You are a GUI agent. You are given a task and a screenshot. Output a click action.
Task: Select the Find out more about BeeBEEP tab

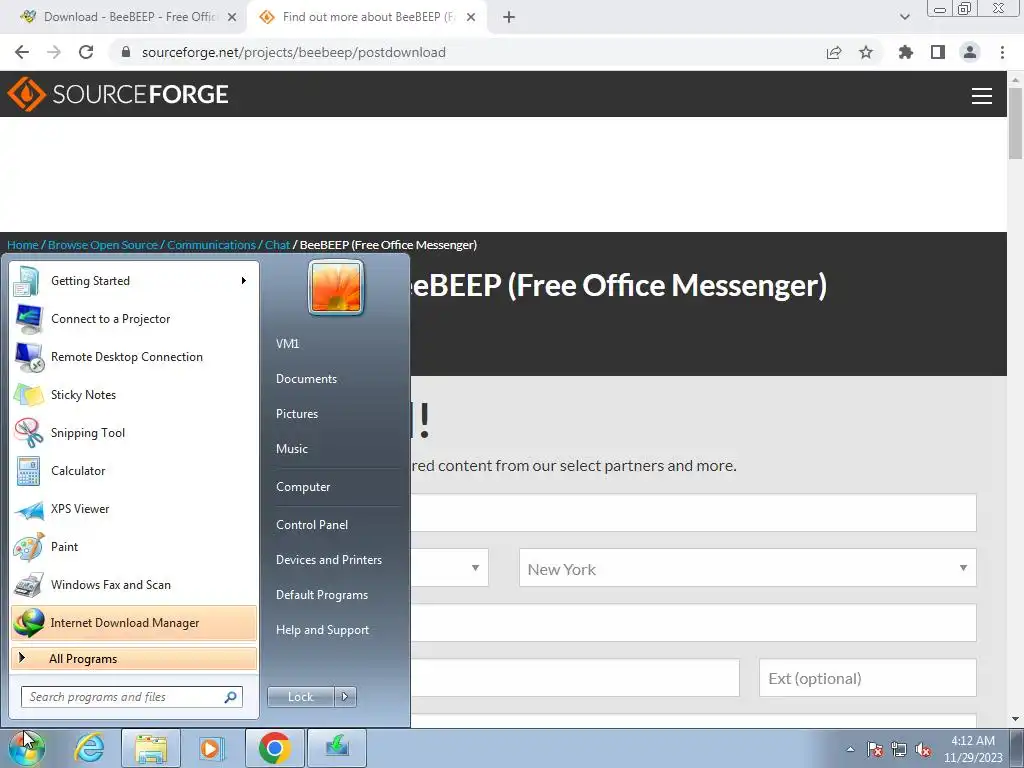[366, 17]
